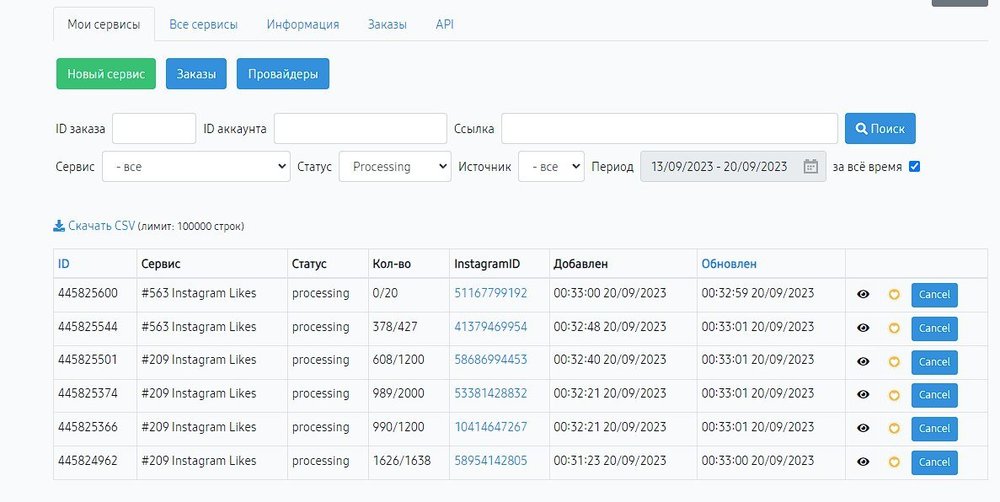
Task: Open the calendar icon in the Период field
Action: (811, 166)
